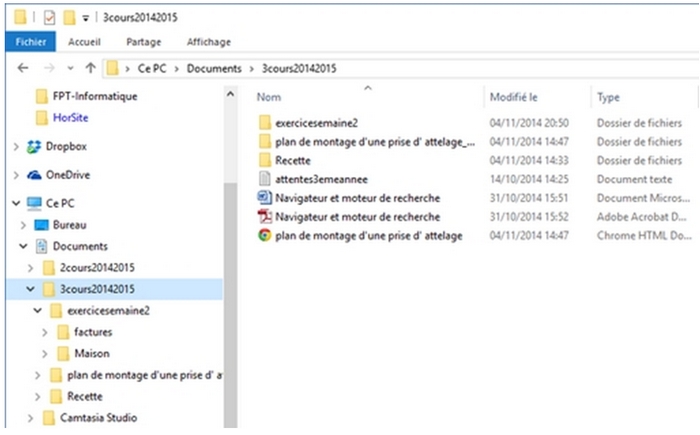Sort files by the Modifié le column header
700x435 pixels.
click(514, 97)
